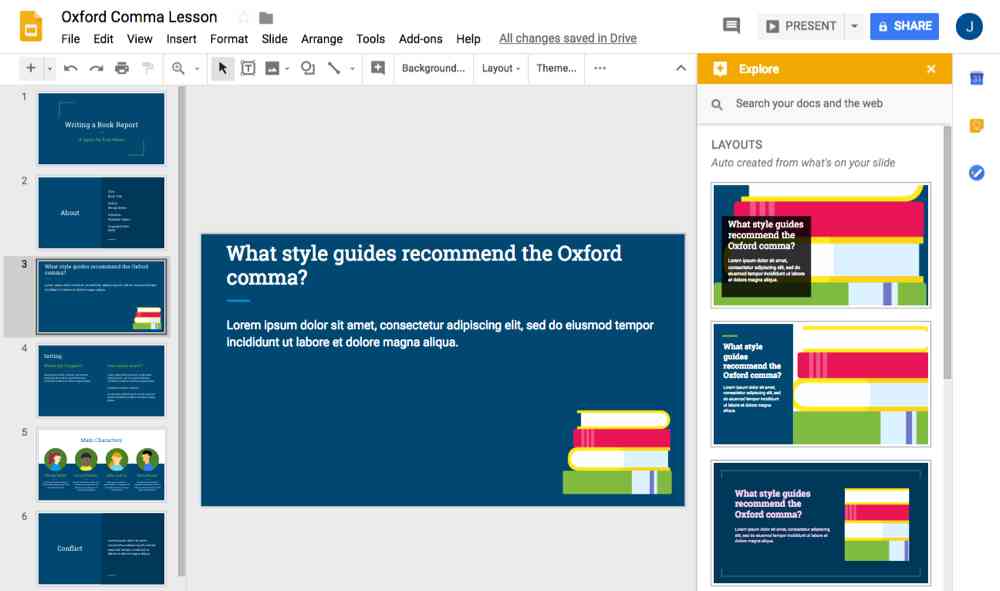This screenshot has width=1000, height=591.
Task: Enable the Paint format tool
Action: coord(146,69)
